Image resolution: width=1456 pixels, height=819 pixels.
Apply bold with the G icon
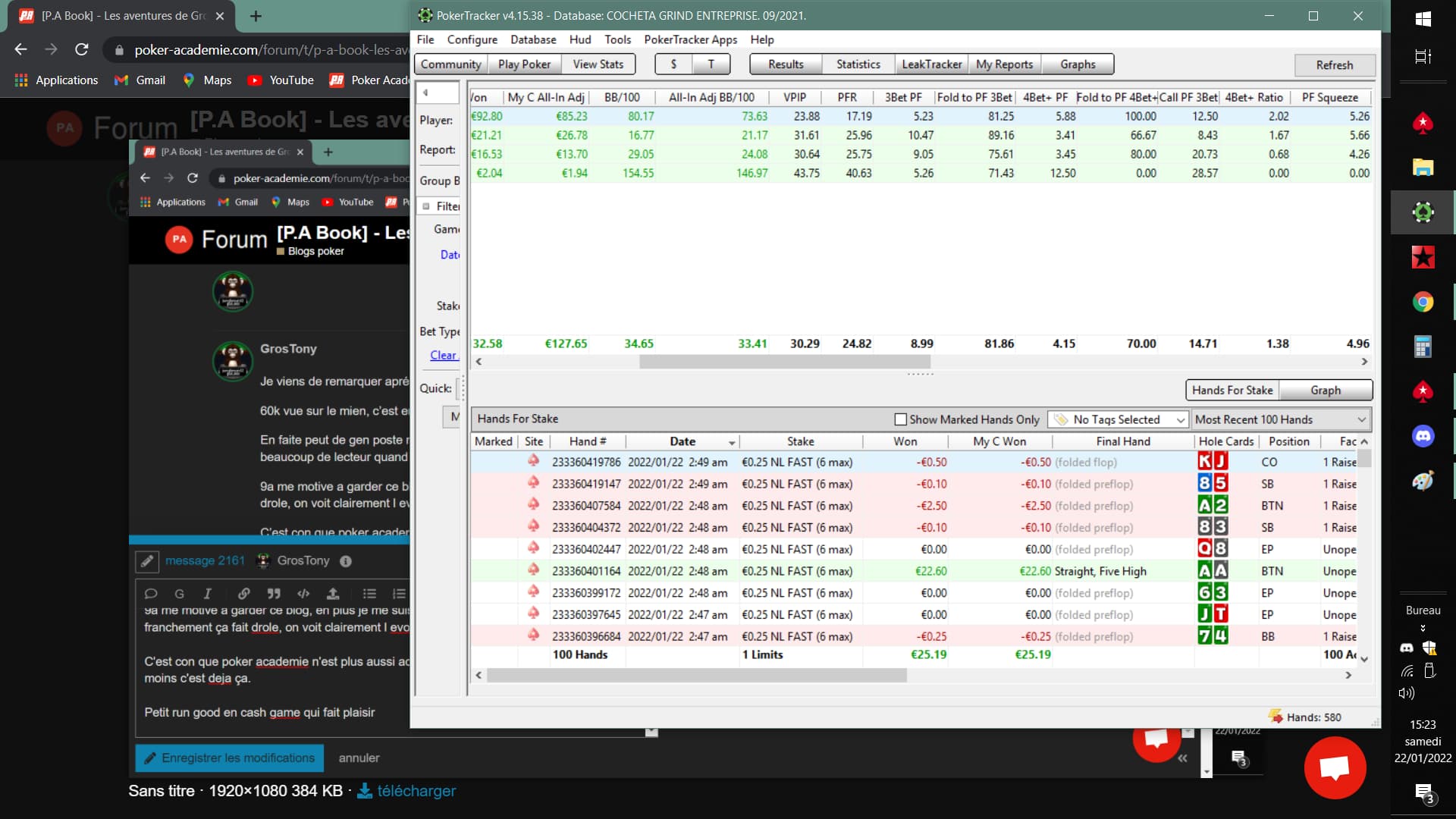coord(179,594)
